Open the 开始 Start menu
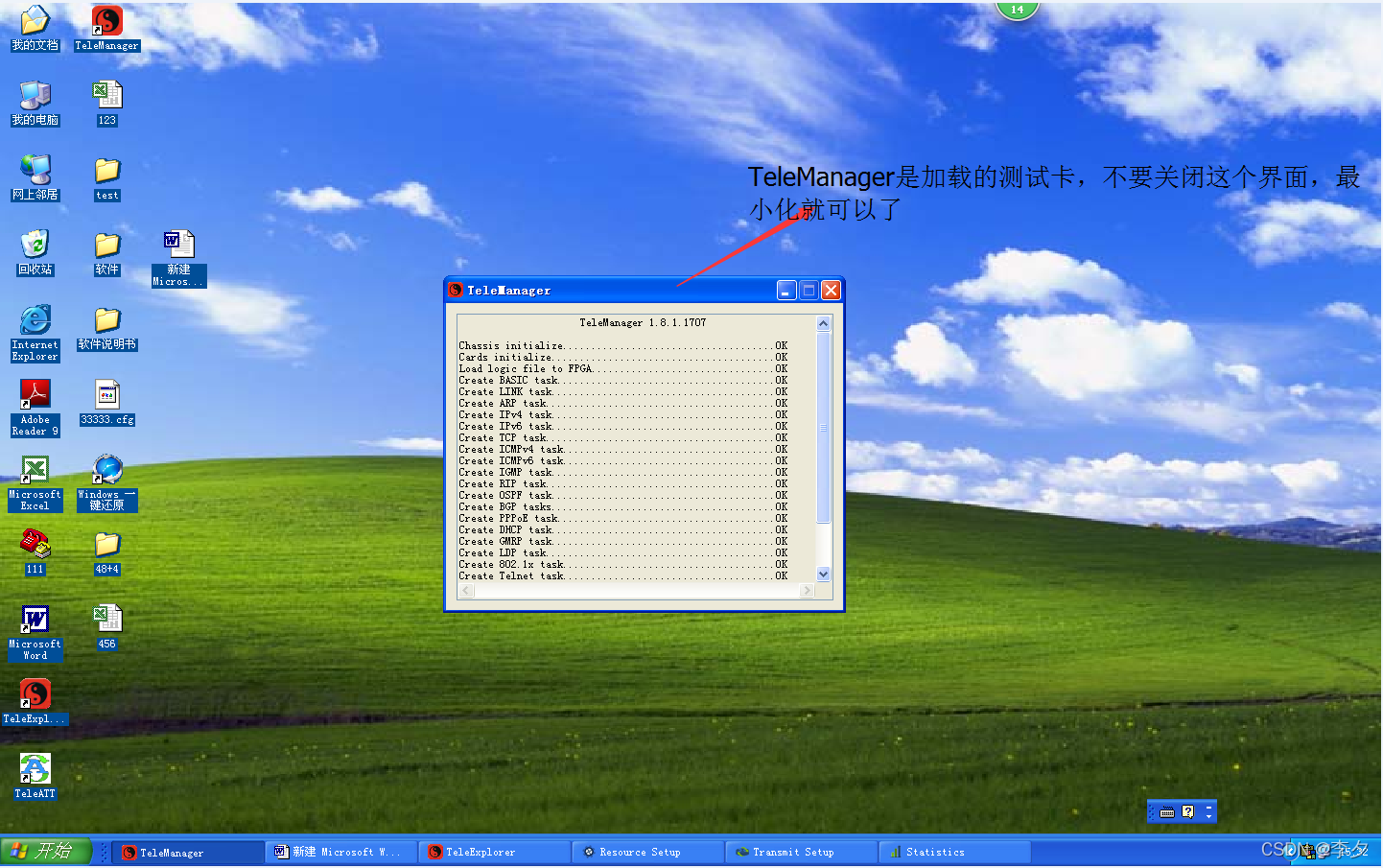 point(45,852)
